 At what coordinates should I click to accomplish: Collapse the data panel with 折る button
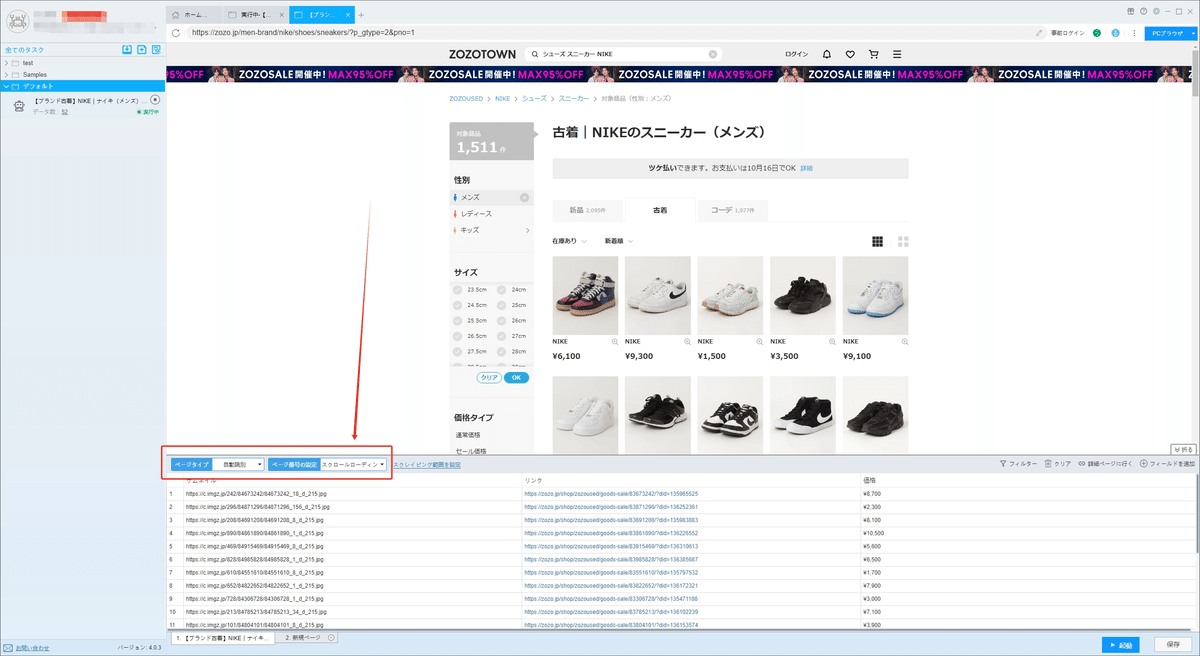point(1183,450)
